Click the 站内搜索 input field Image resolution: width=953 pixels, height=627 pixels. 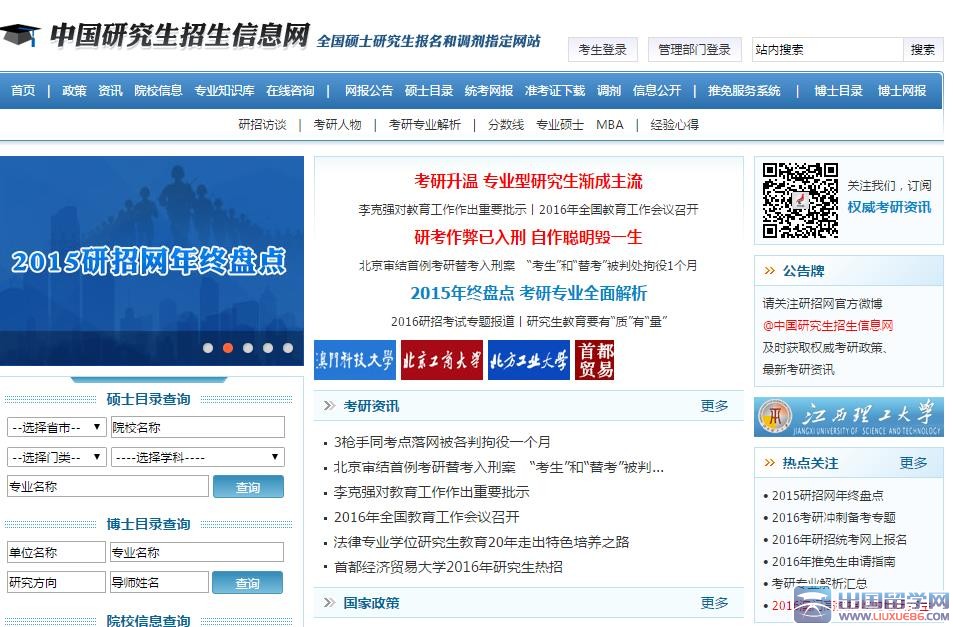click(x=826, y=49)
